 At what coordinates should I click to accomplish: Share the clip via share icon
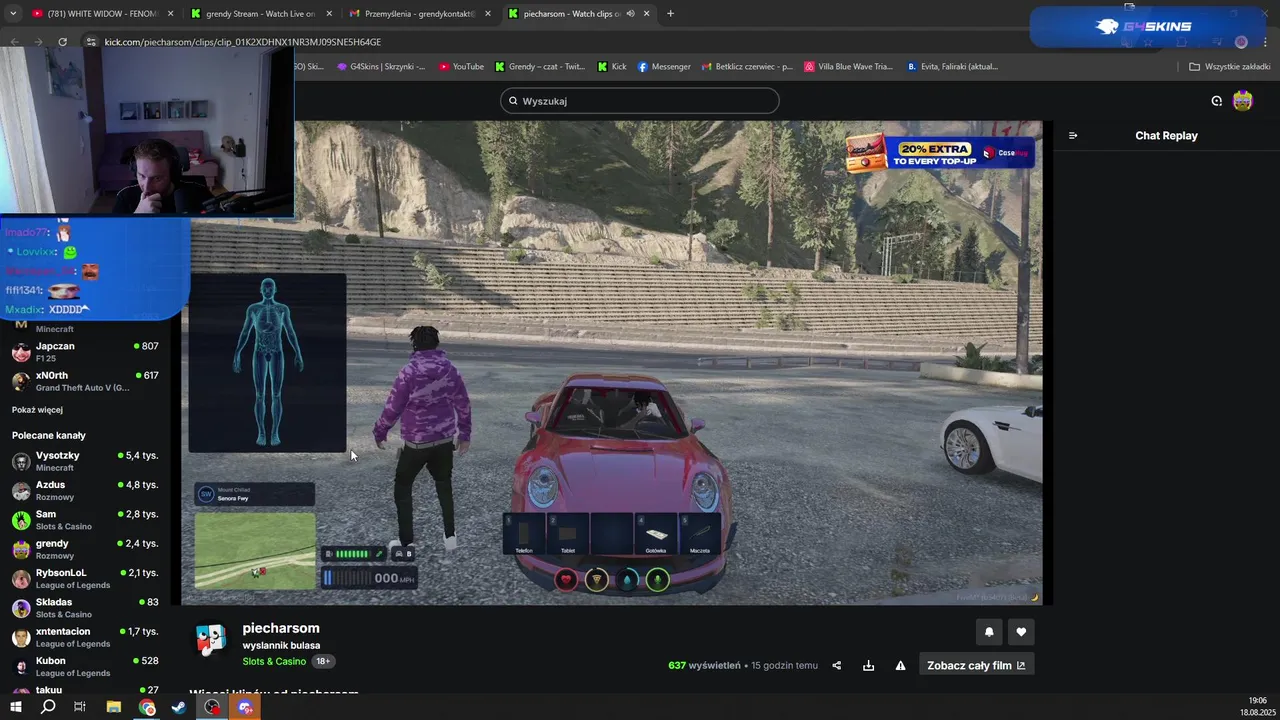(837, 665)
